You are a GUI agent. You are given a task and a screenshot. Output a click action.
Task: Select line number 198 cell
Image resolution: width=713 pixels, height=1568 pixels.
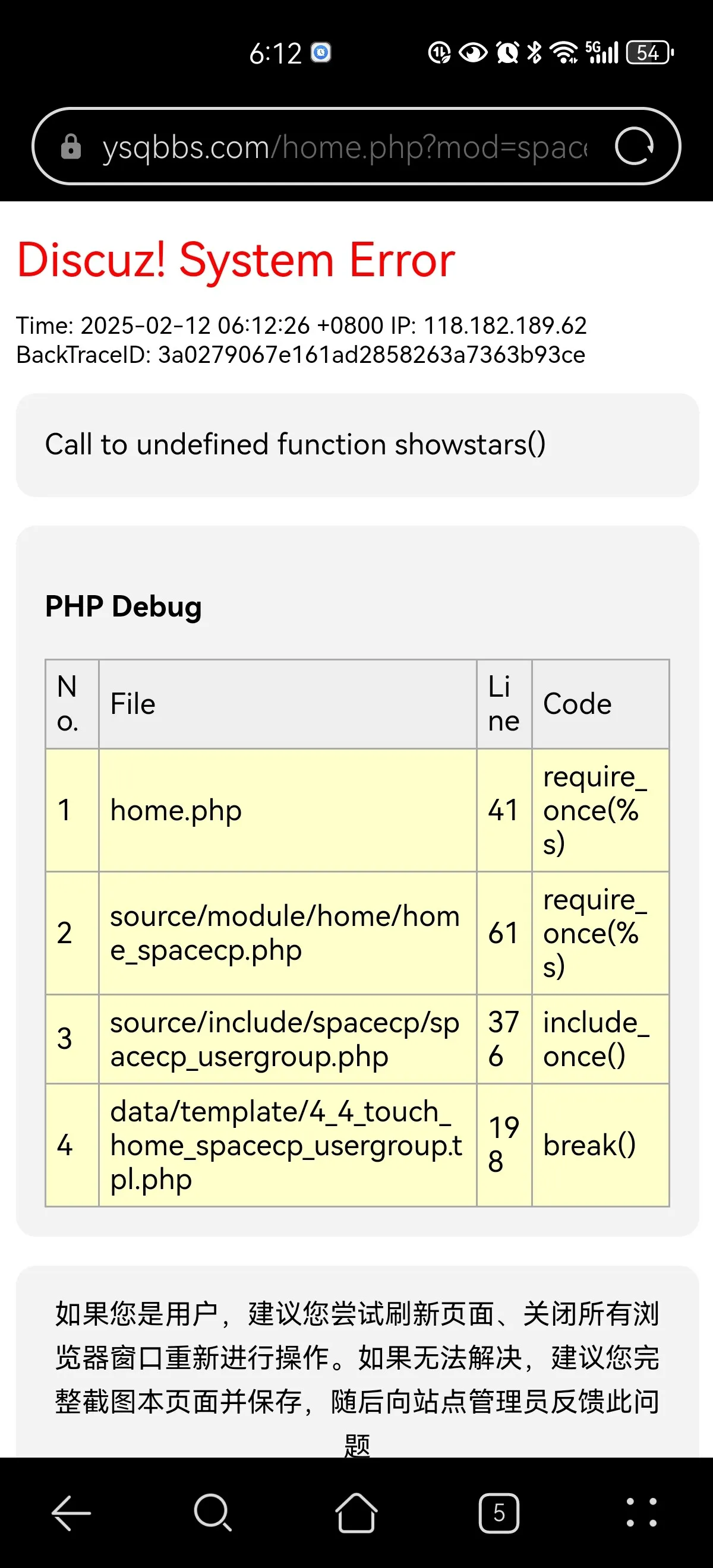point(504,1145)
